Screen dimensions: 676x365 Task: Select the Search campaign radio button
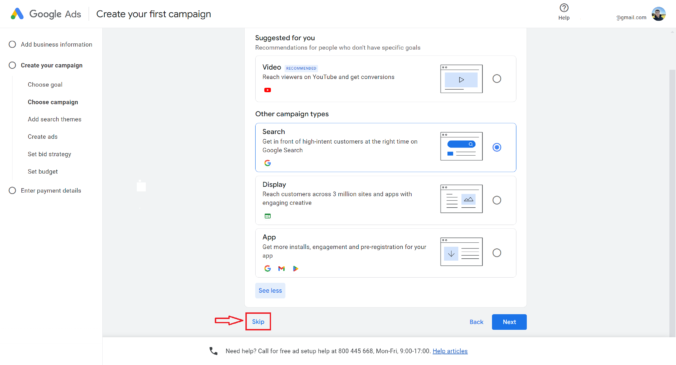[x=497, y=147]
